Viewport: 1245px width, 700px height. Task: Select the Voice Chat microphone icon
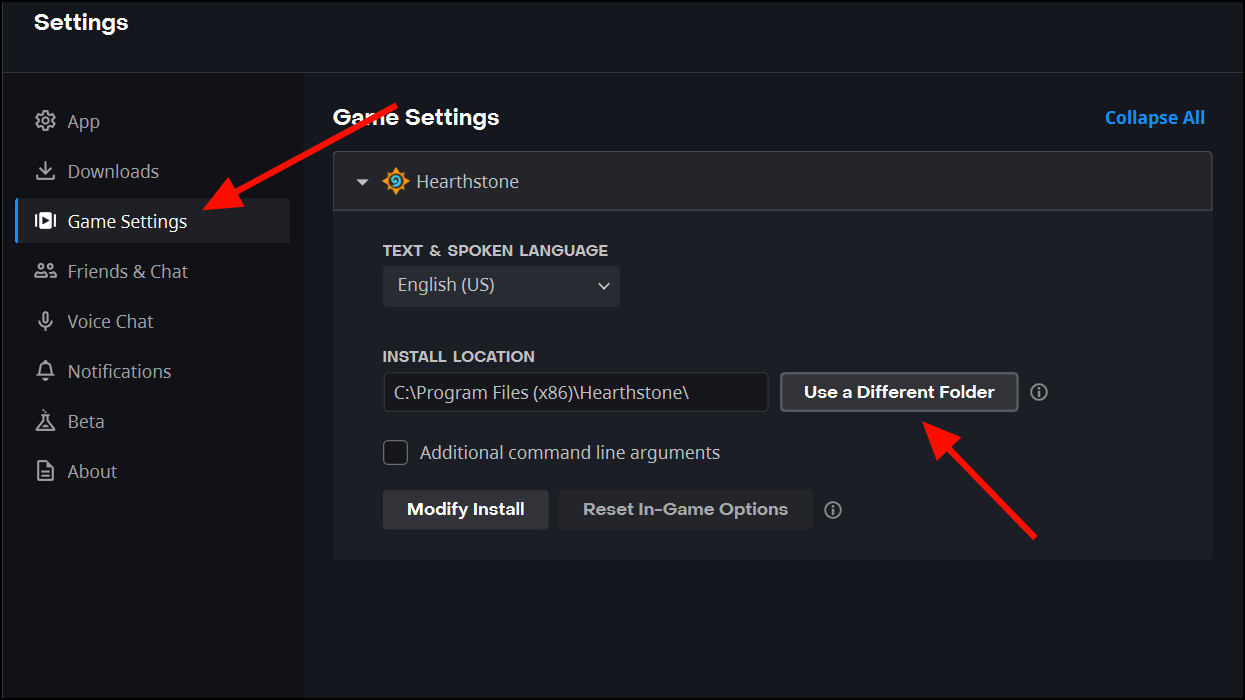point(45,320)
